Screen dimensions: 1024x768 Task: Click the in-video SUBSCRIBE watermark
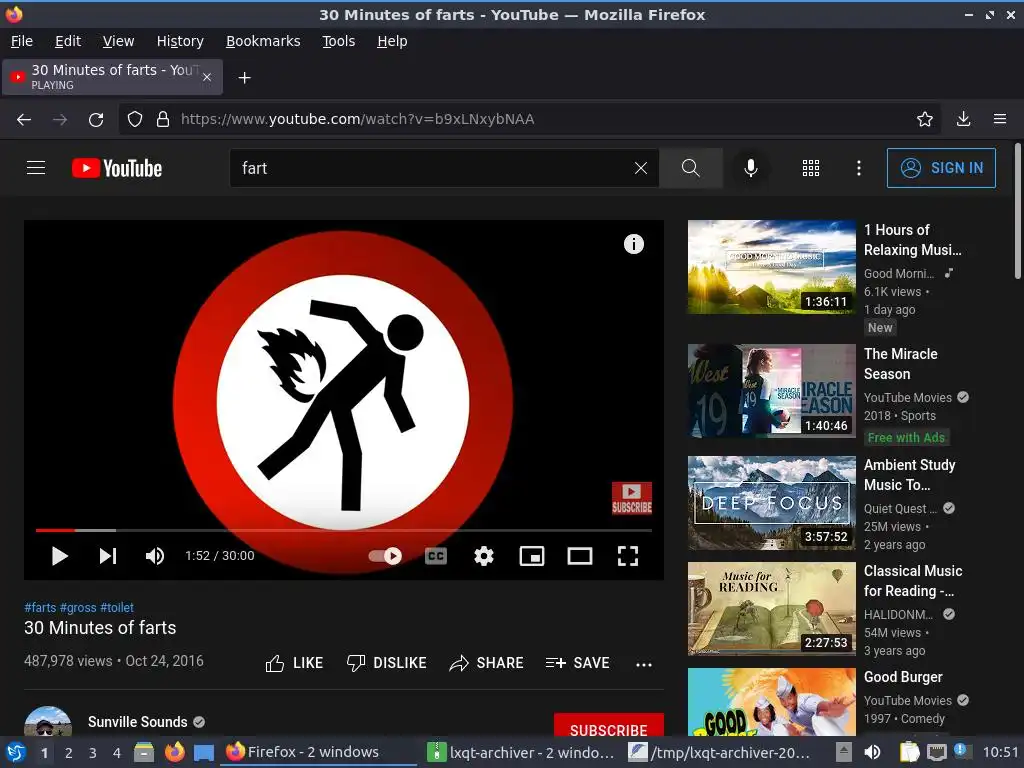click(x=632, y=498)
